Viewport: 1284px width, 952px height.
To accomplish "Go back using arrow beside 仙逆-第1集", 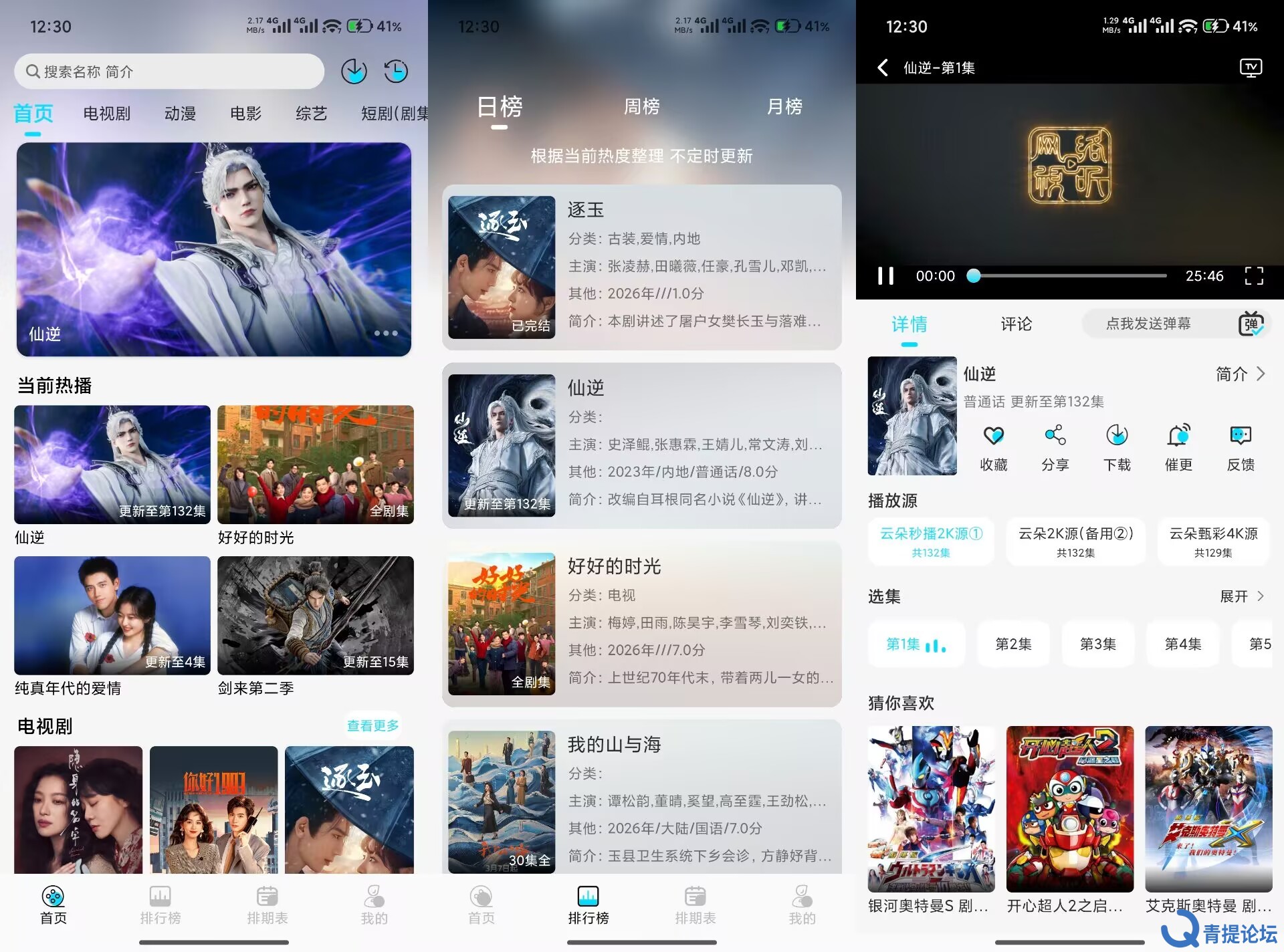I will (883, 68).
